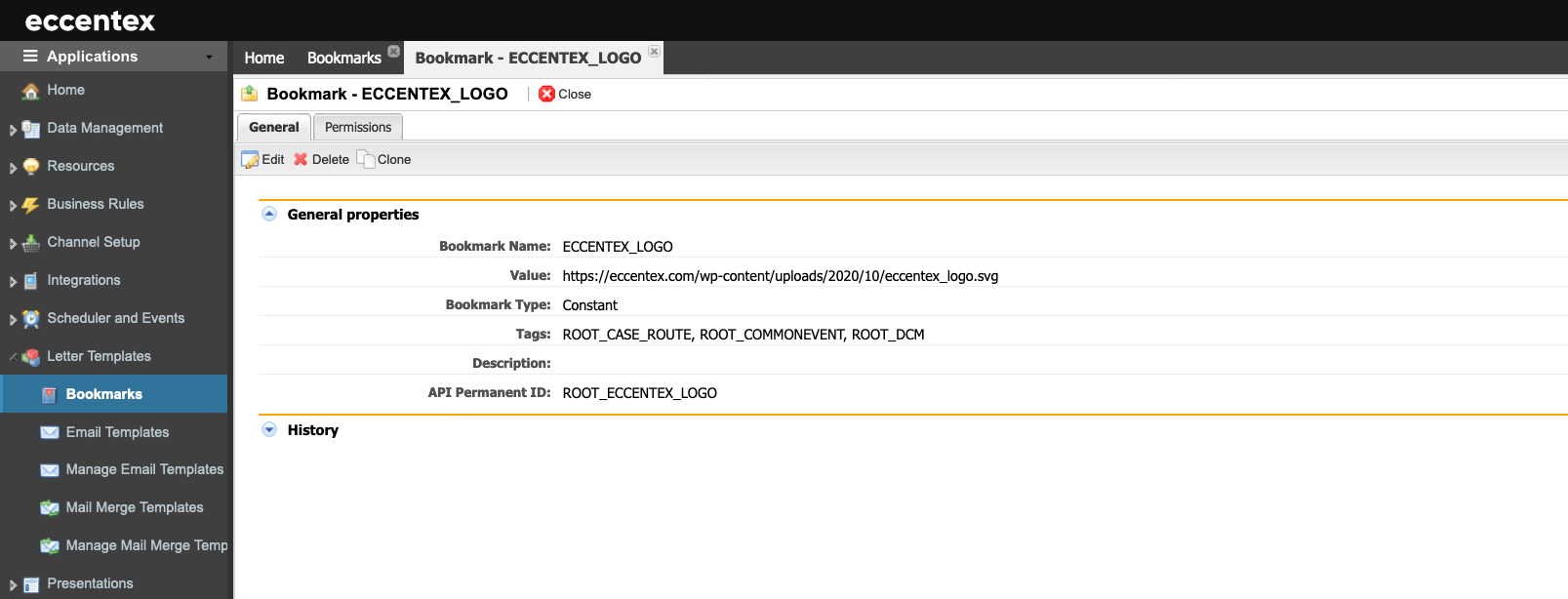
Task: Click the eccentex logo
Action: point(90,20)
